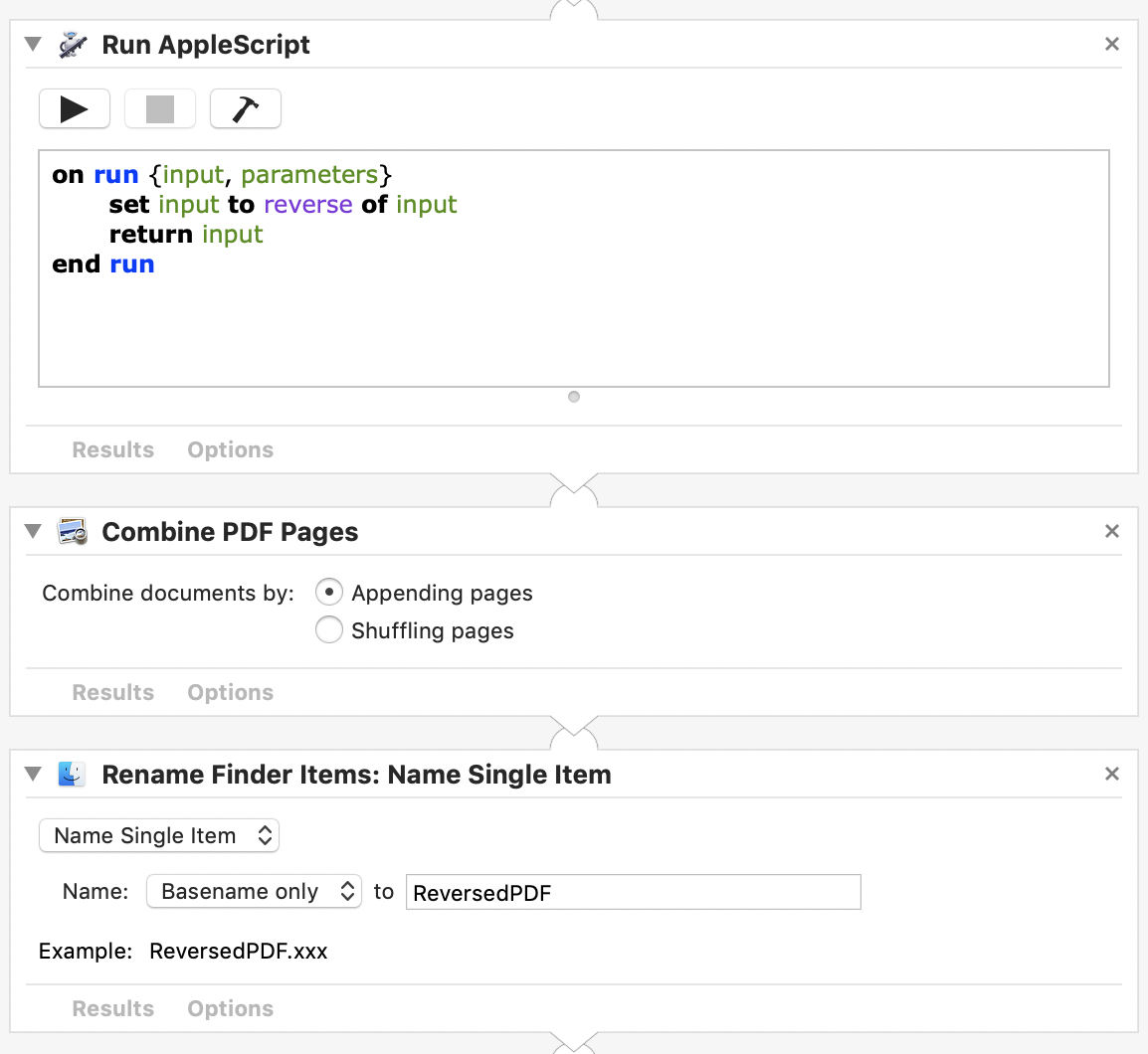The width and height of the screenshot is (1148, 1054).
Task: Show Results of Run AppleScript action
Action: click(113, 449)
